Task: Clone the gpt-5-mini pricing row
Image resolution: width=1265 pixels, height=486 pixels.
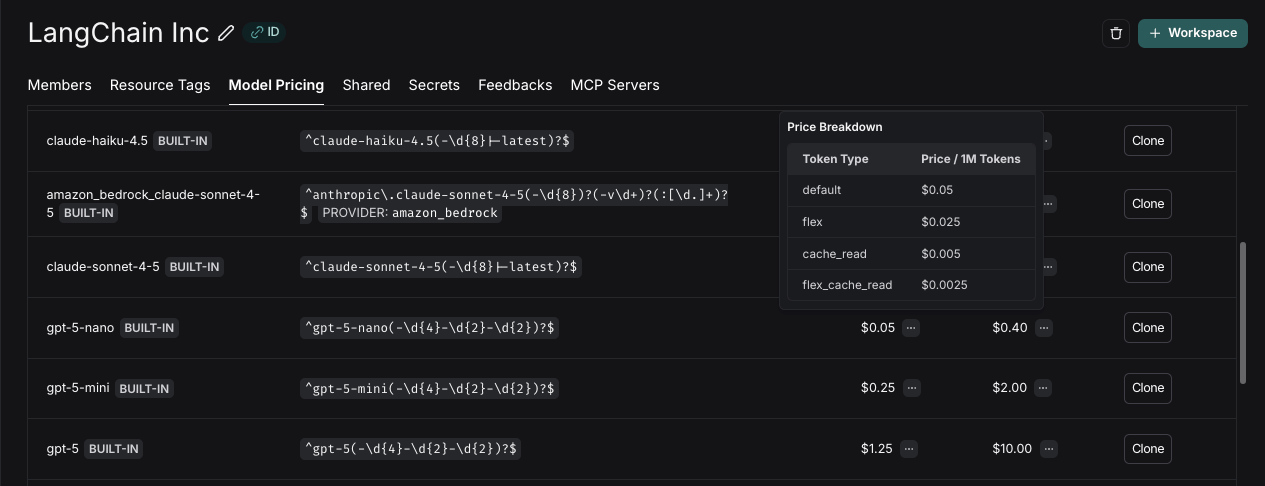Action: click(1147, 388)
